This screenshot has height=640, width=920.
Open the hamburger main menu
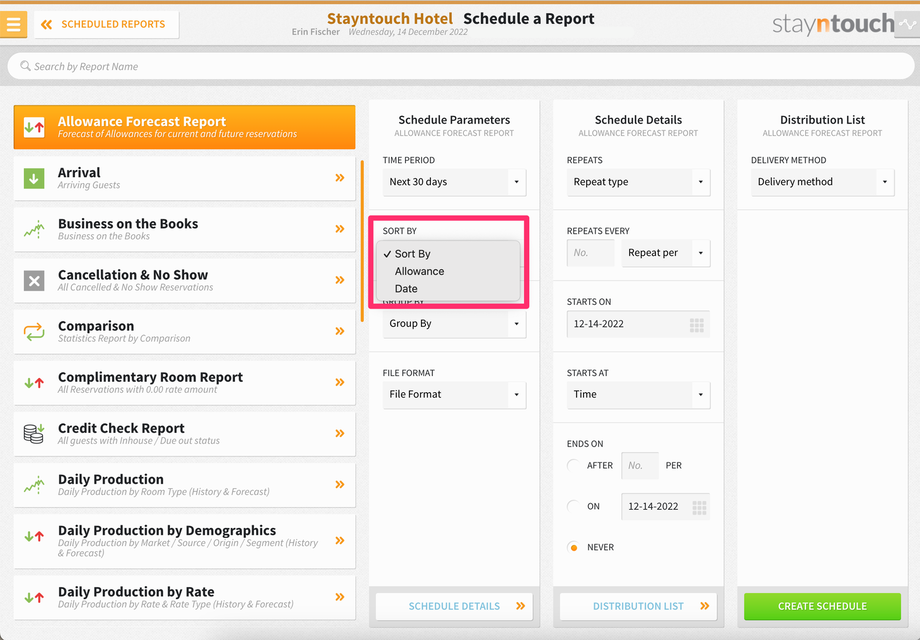pos(13,24)
